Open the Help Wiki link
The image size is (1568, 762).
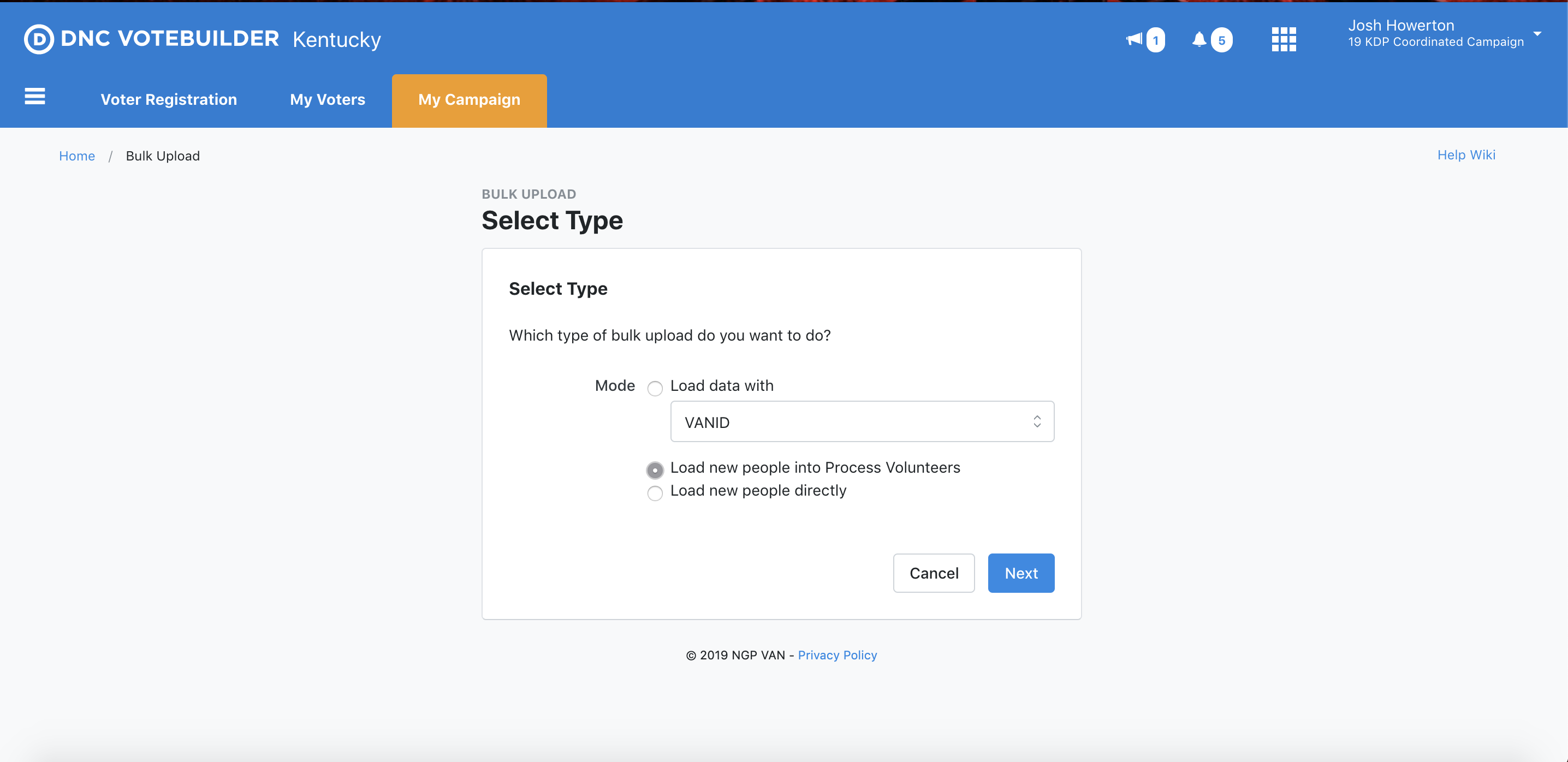[1466, 155]
